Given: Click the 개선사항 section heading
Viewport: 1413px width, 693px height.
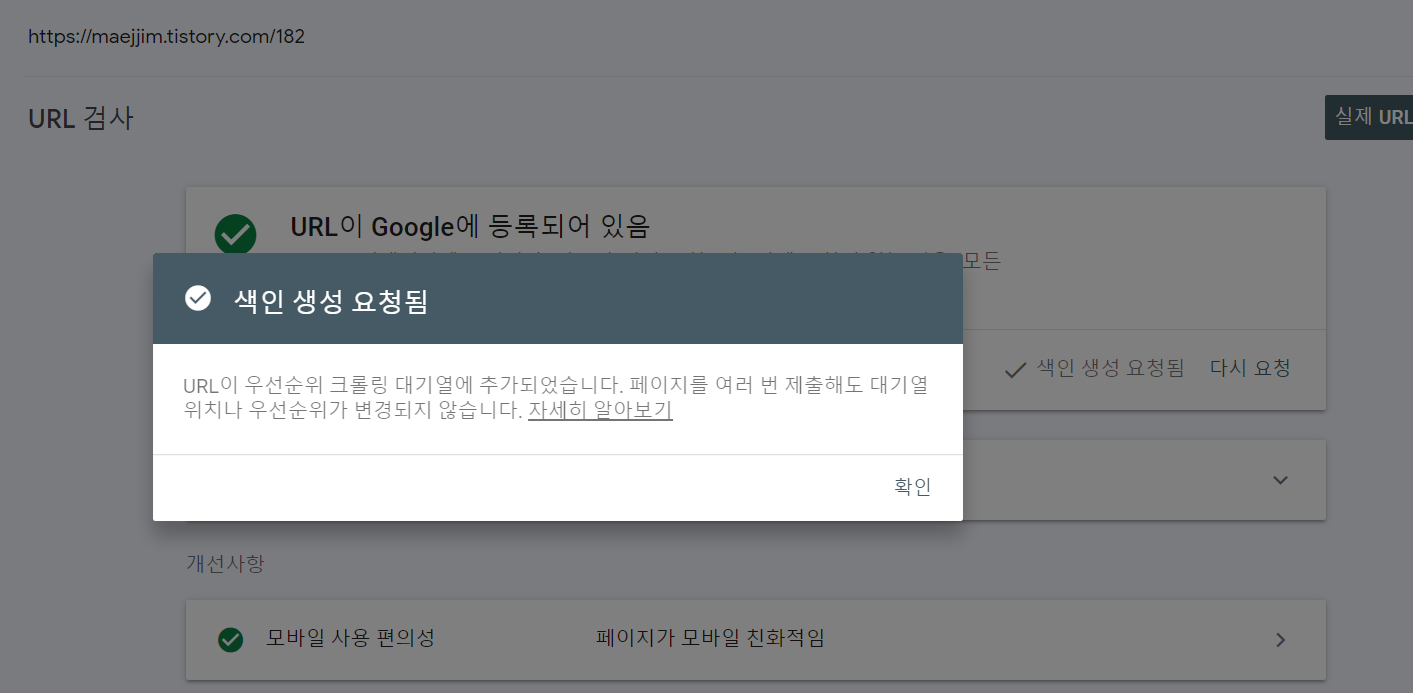Looking at the screenshot, I should (x=225, y=563).
